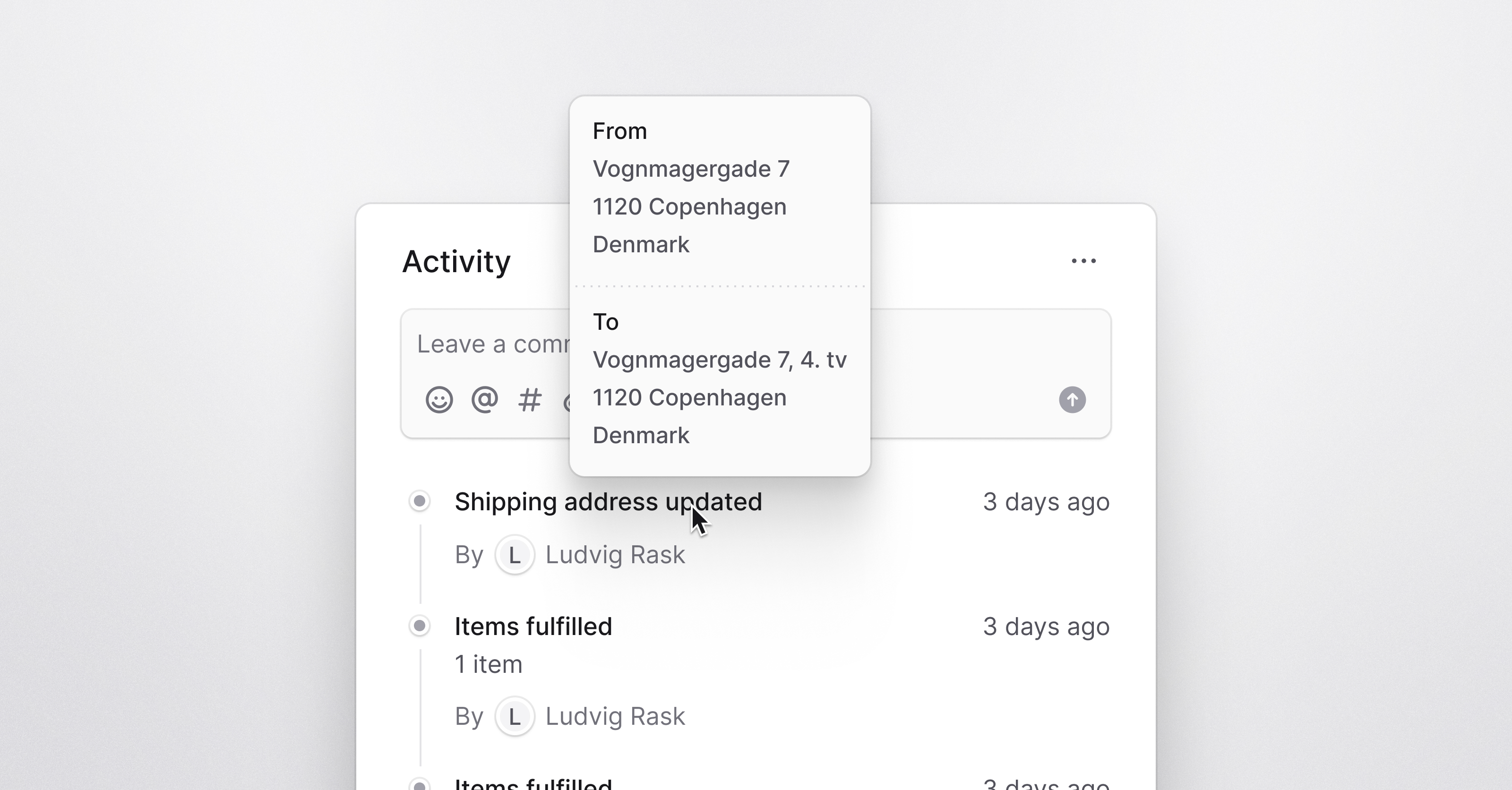1512x790 pixels.
Task: Click Ludvig Rask name under Shipping address updated
Action: [615, 555]
